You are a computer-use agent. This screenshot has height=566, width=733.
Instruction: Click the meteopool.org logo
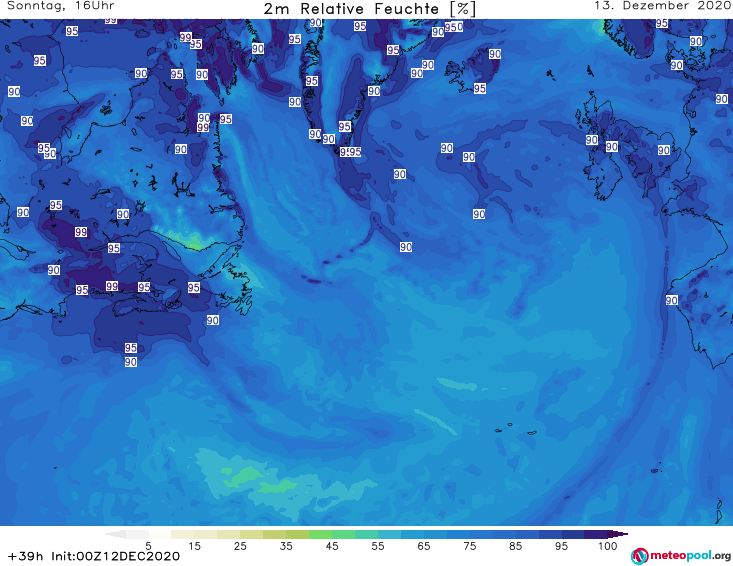(681, 556)
